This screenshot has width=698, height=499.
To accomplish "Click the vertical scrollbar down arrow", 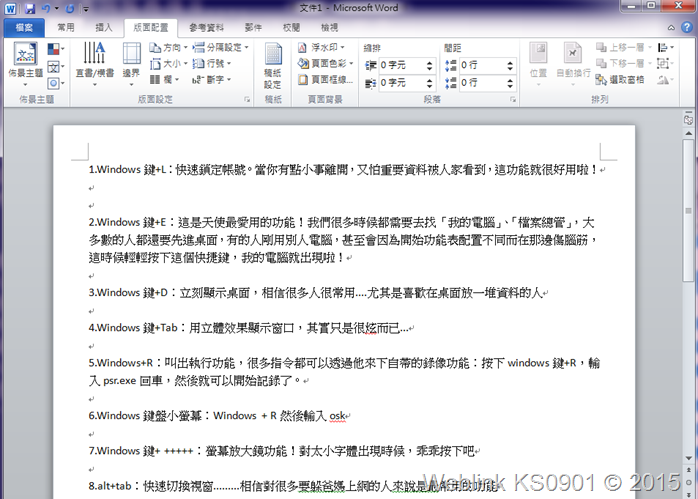I will click(689, 458).
